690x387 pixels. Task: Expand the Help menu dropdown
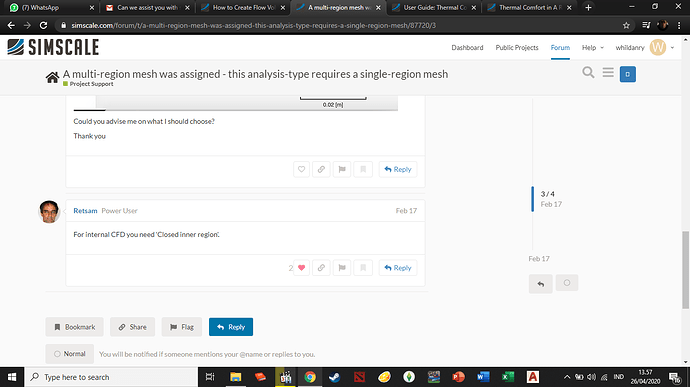tap(593, 48)
